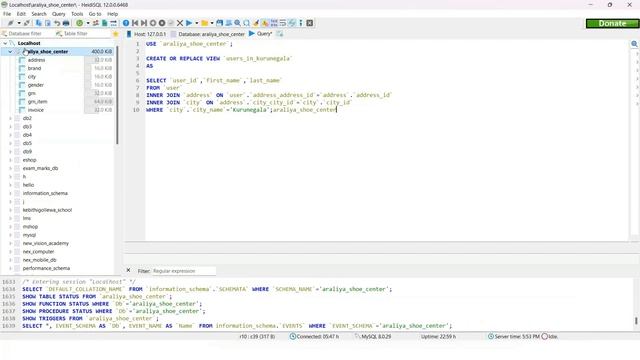Open the Go to menu
640x360 pixels.
click(x=95, y=14)
